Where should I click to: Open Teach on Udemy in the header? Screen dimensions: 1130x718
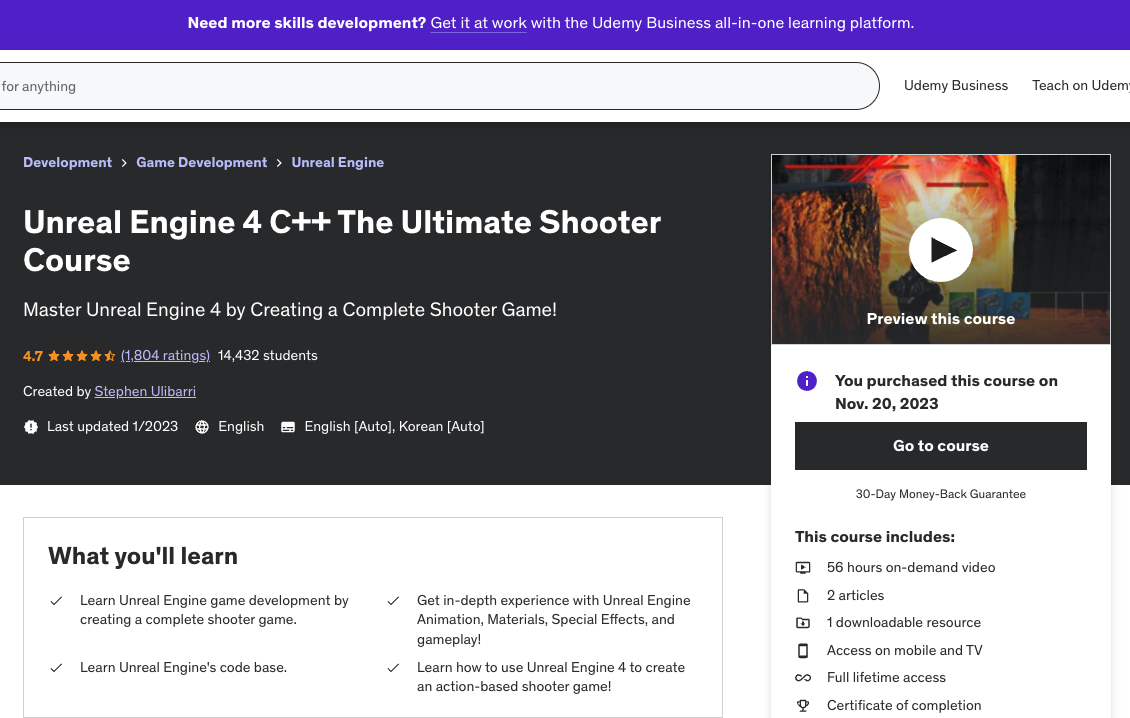[1080, 85]
